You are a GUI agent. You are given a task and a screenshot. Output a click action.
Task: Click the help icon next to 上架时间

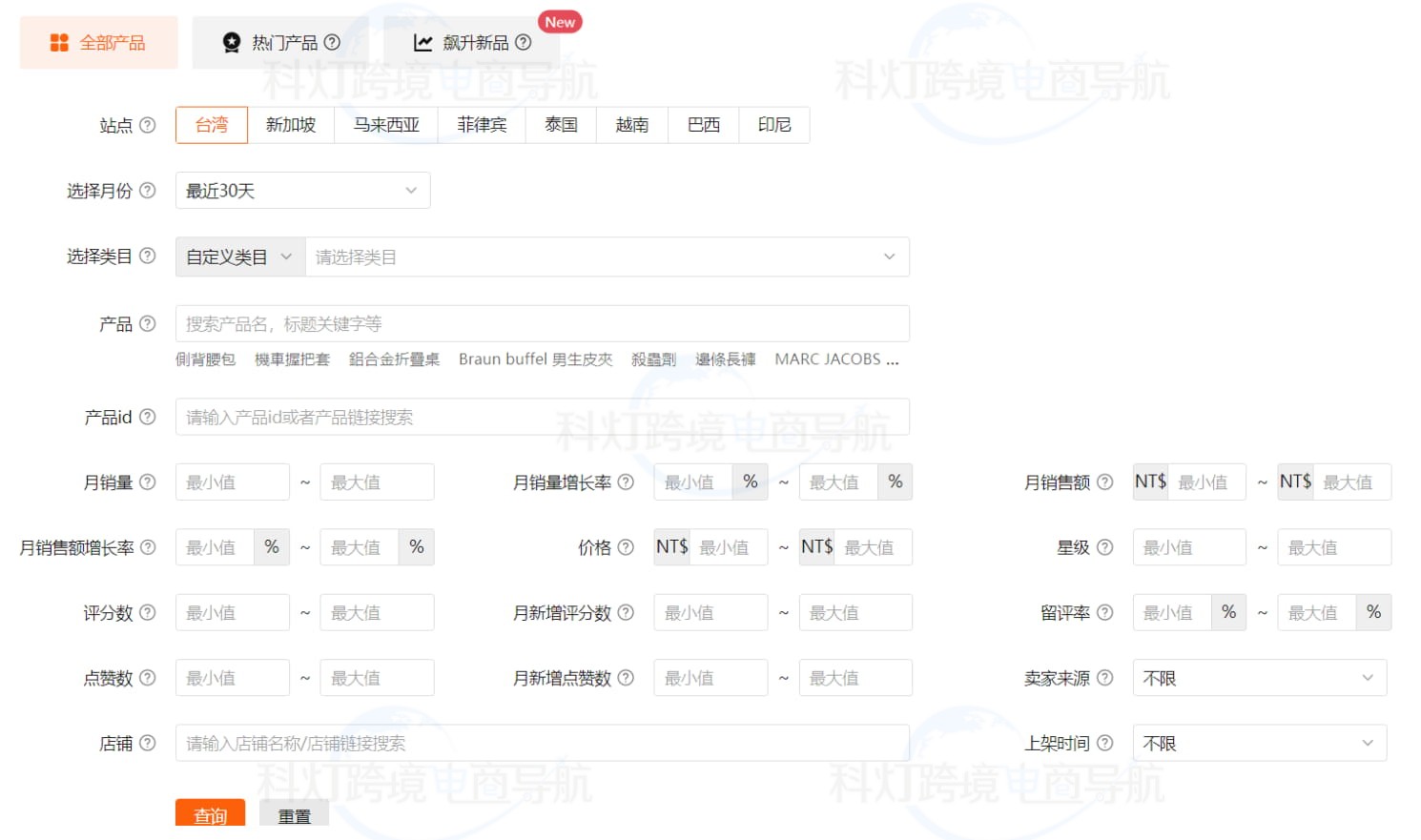tap(1106, 743)
